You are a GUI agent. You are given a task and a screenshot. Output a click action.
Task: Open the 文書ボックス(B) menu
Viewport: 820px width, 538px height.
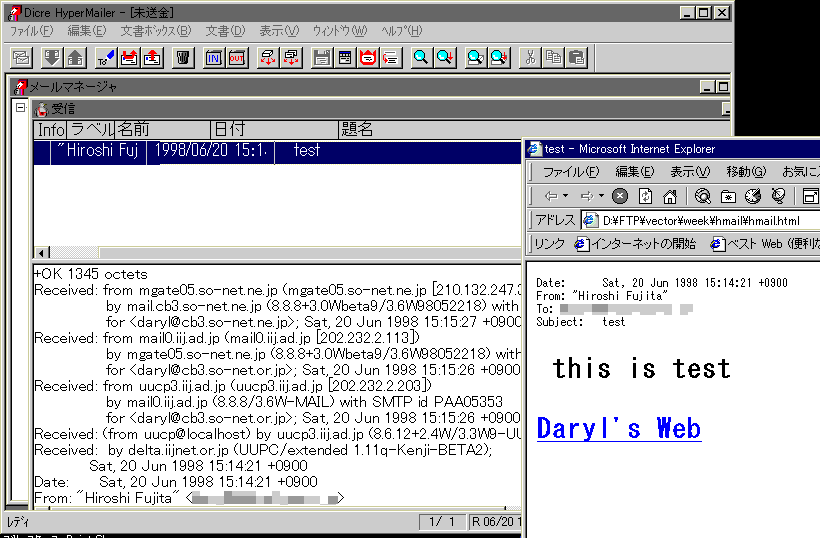156,31
